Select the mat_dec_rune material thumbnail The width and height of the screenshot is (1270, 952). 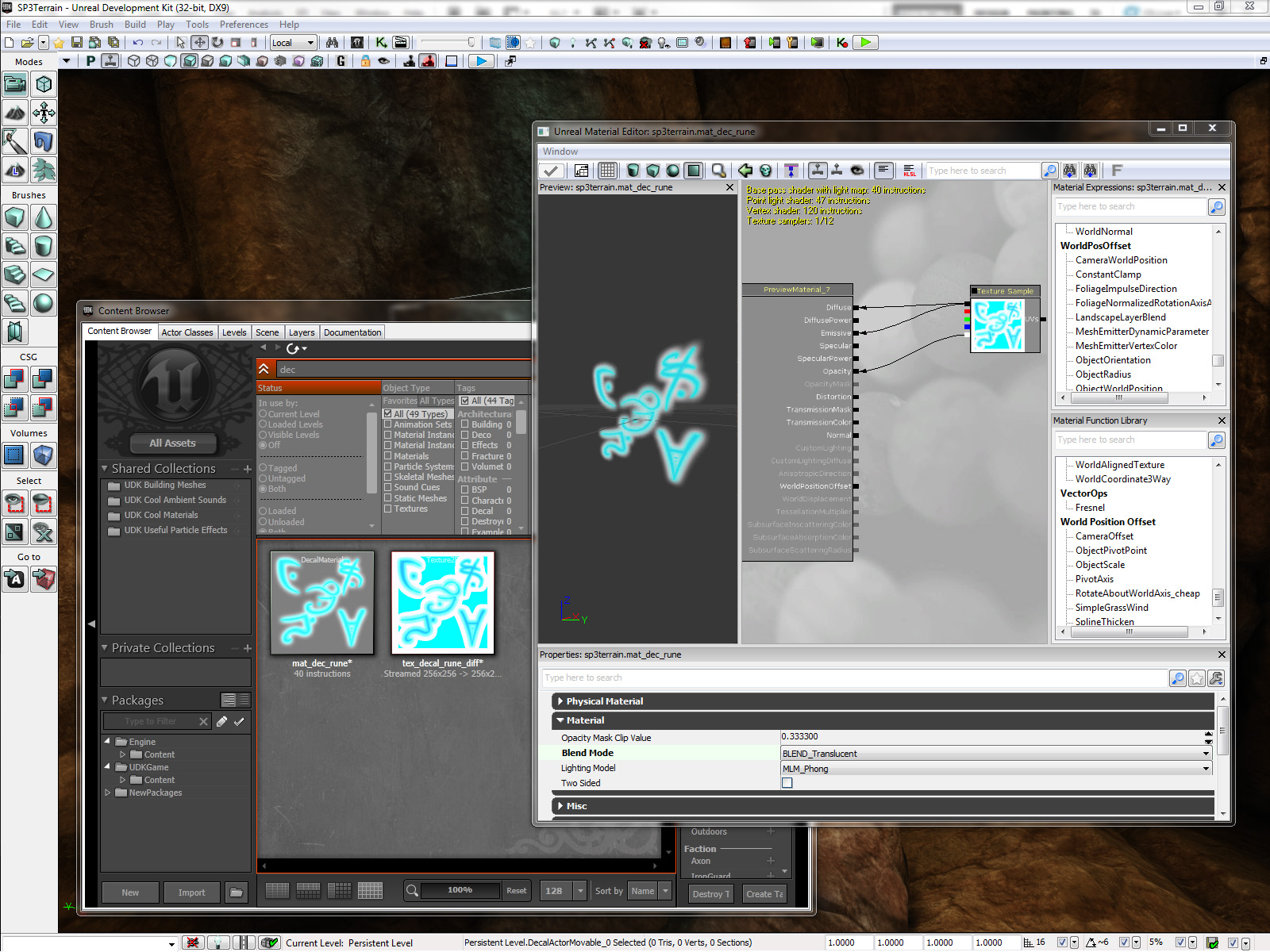click(322, 603)
